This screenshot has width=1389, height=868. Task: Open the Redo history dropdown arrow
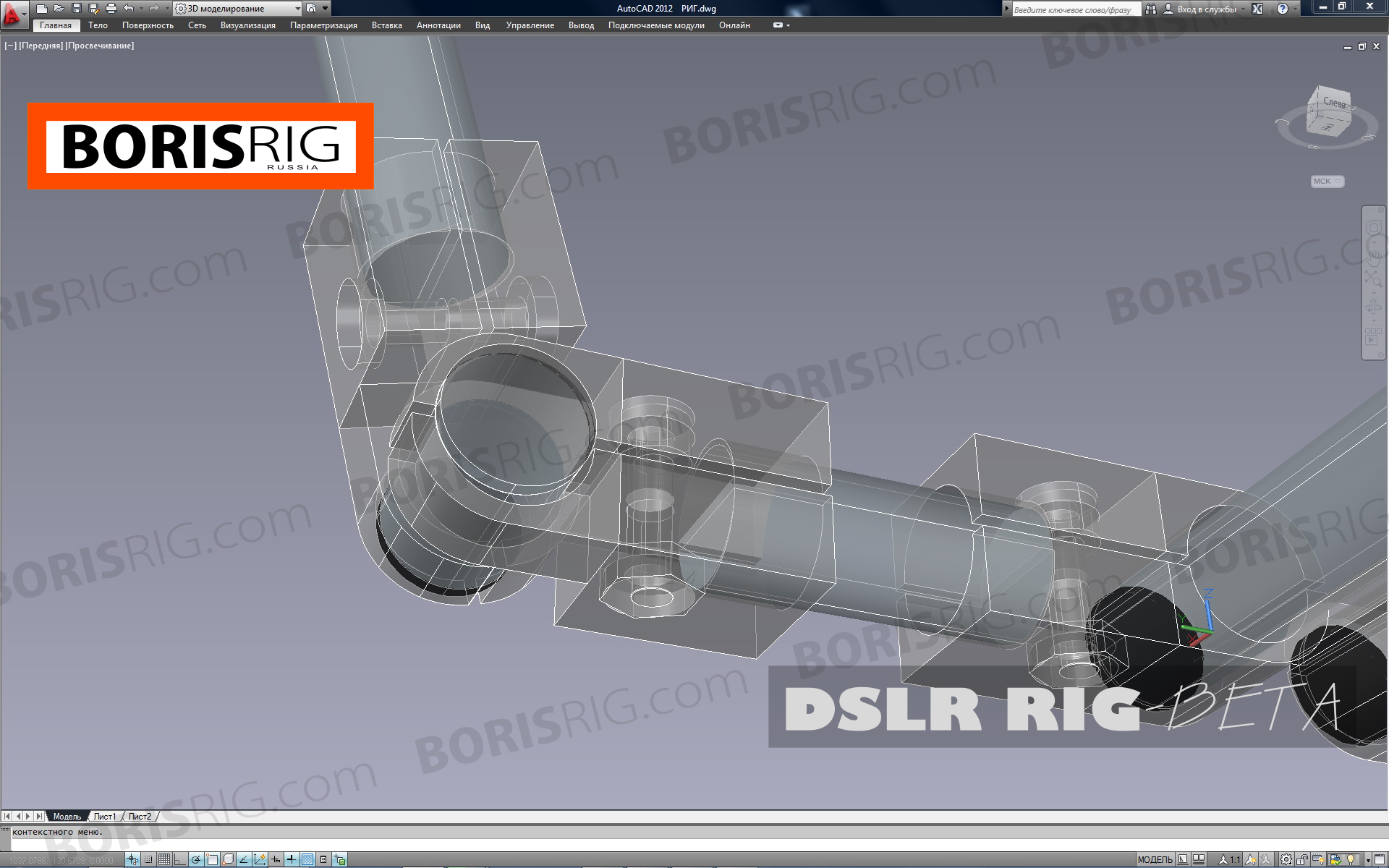(x=166, y=9)
